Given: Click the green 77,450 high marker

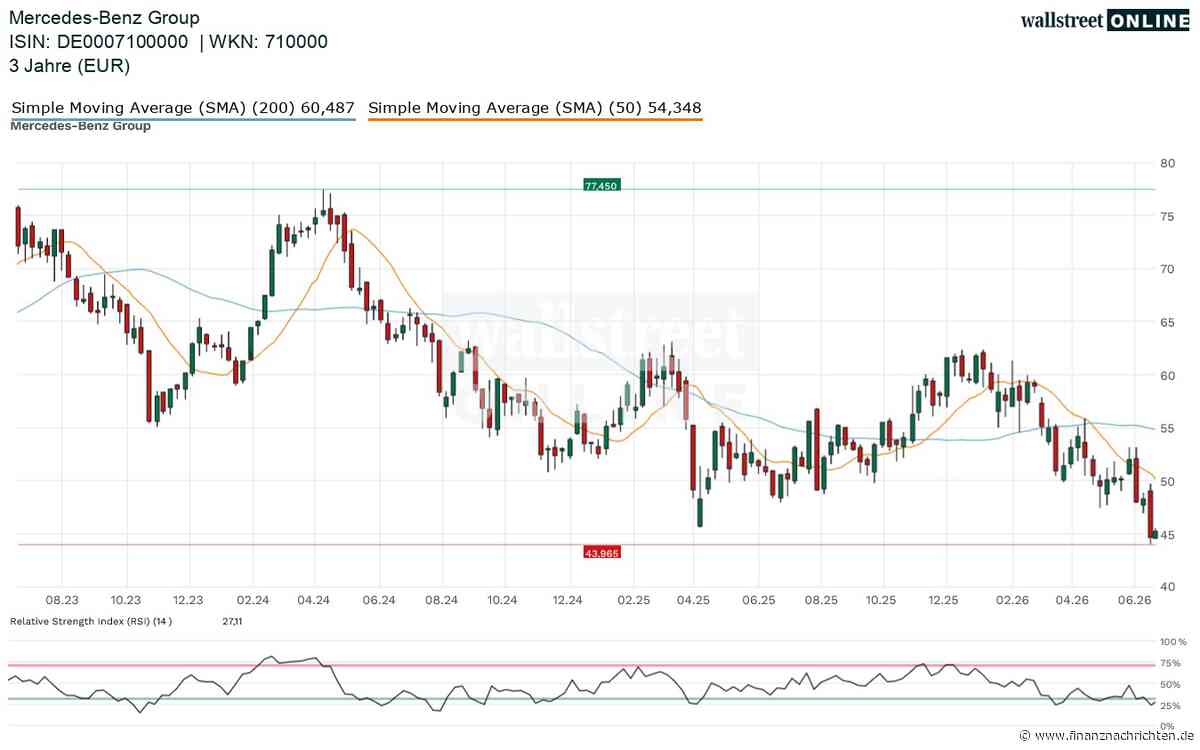Looking at the screenshot, I should (602, 185).
